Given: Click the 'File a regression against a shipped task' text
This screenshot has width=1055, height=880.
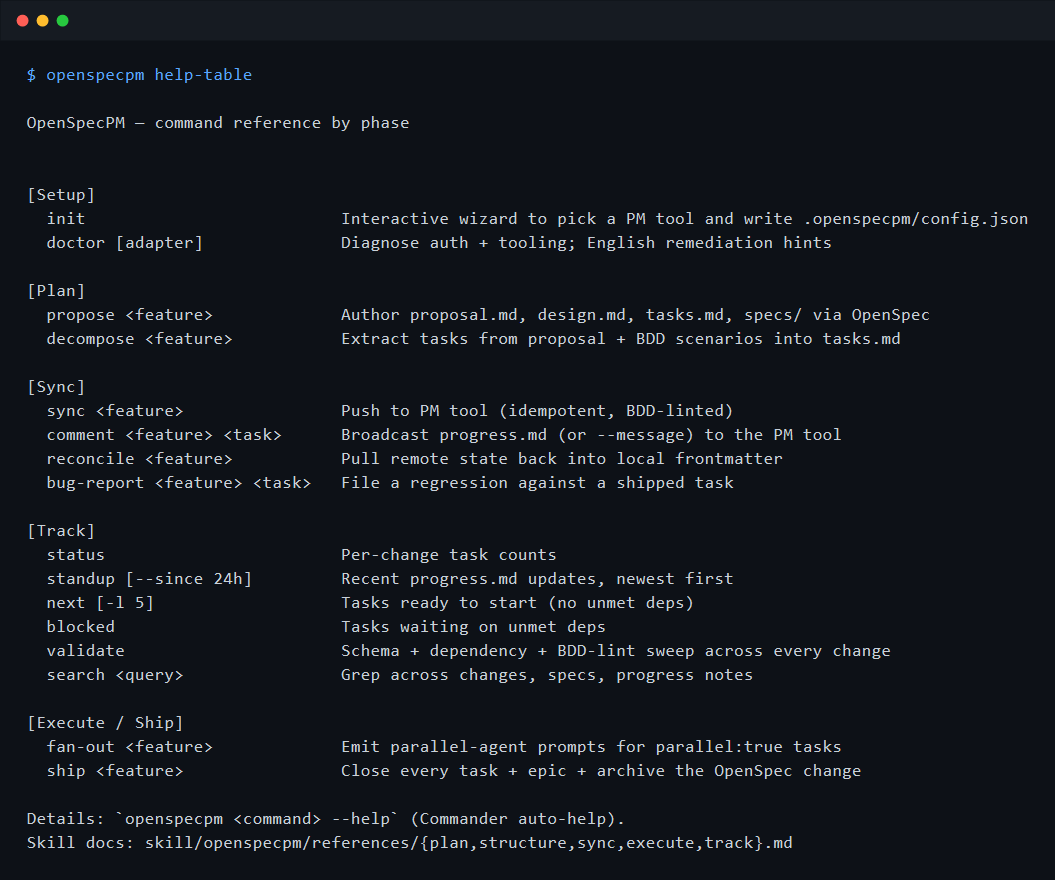Looking at the screenshot, I should (537, 483).
